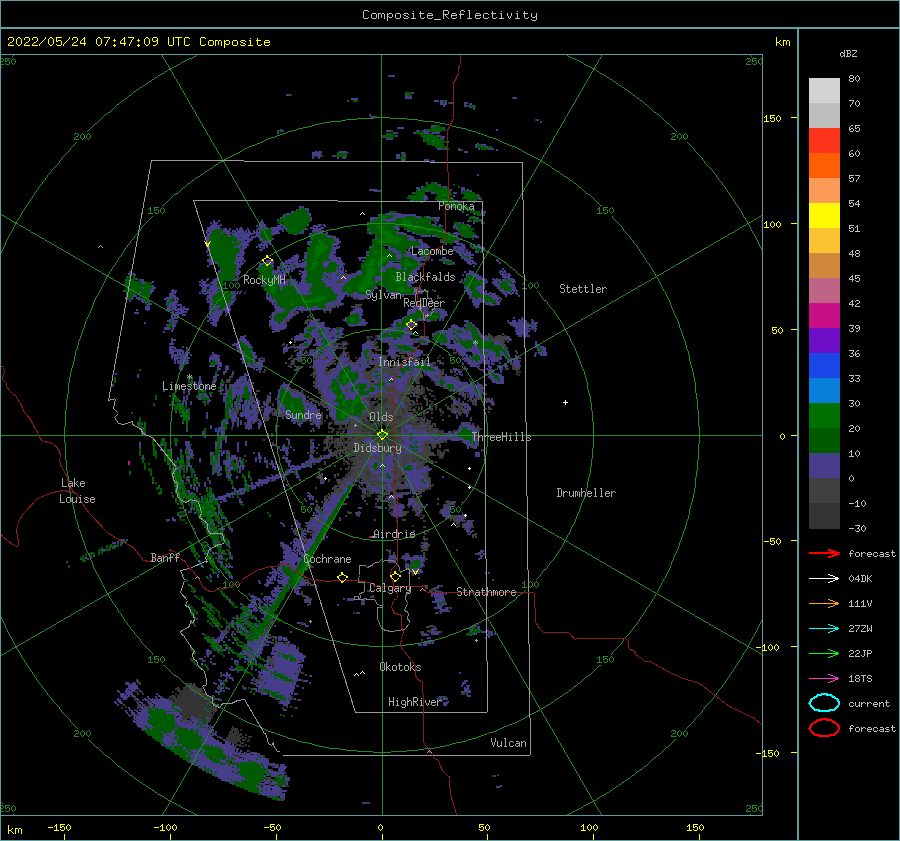Click the Ponoka city label

point(456,206)
